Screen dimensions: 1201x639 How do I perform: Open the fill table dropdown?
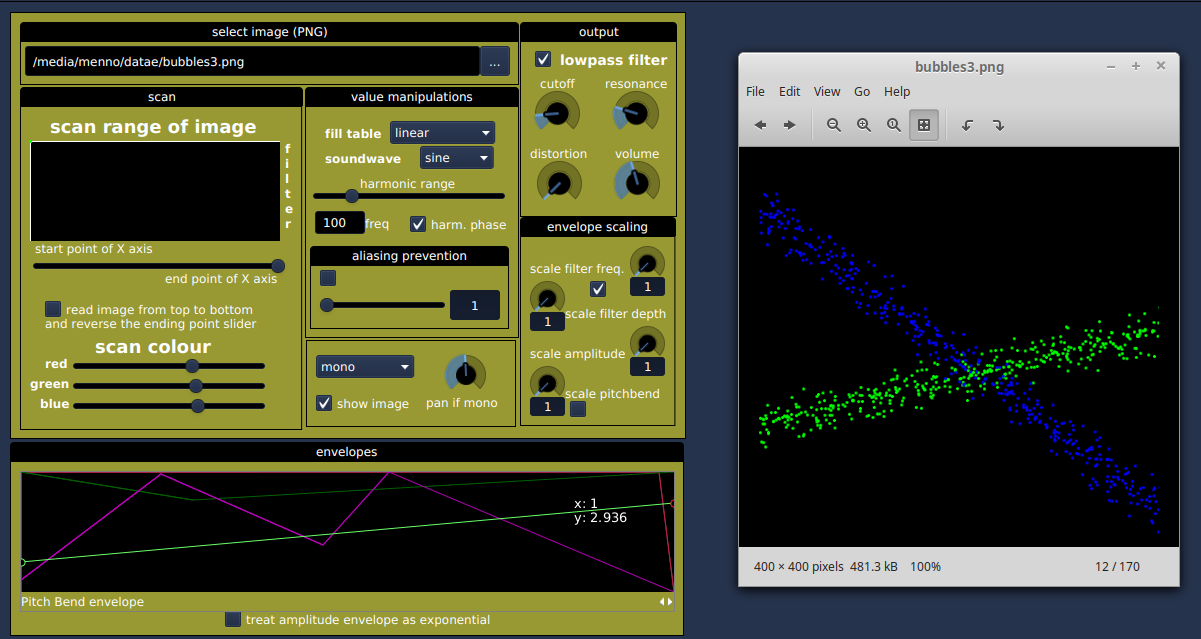click(442, 133)
